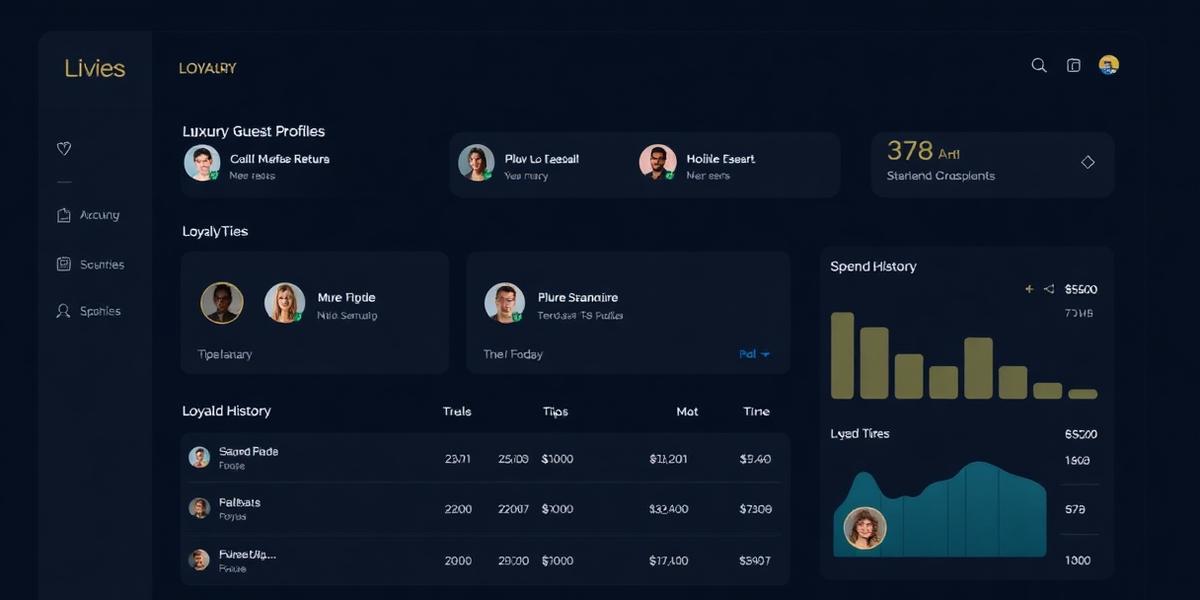Open Caill Mefise Return's avatar
1200x600 pixels.
click(202, 163)
